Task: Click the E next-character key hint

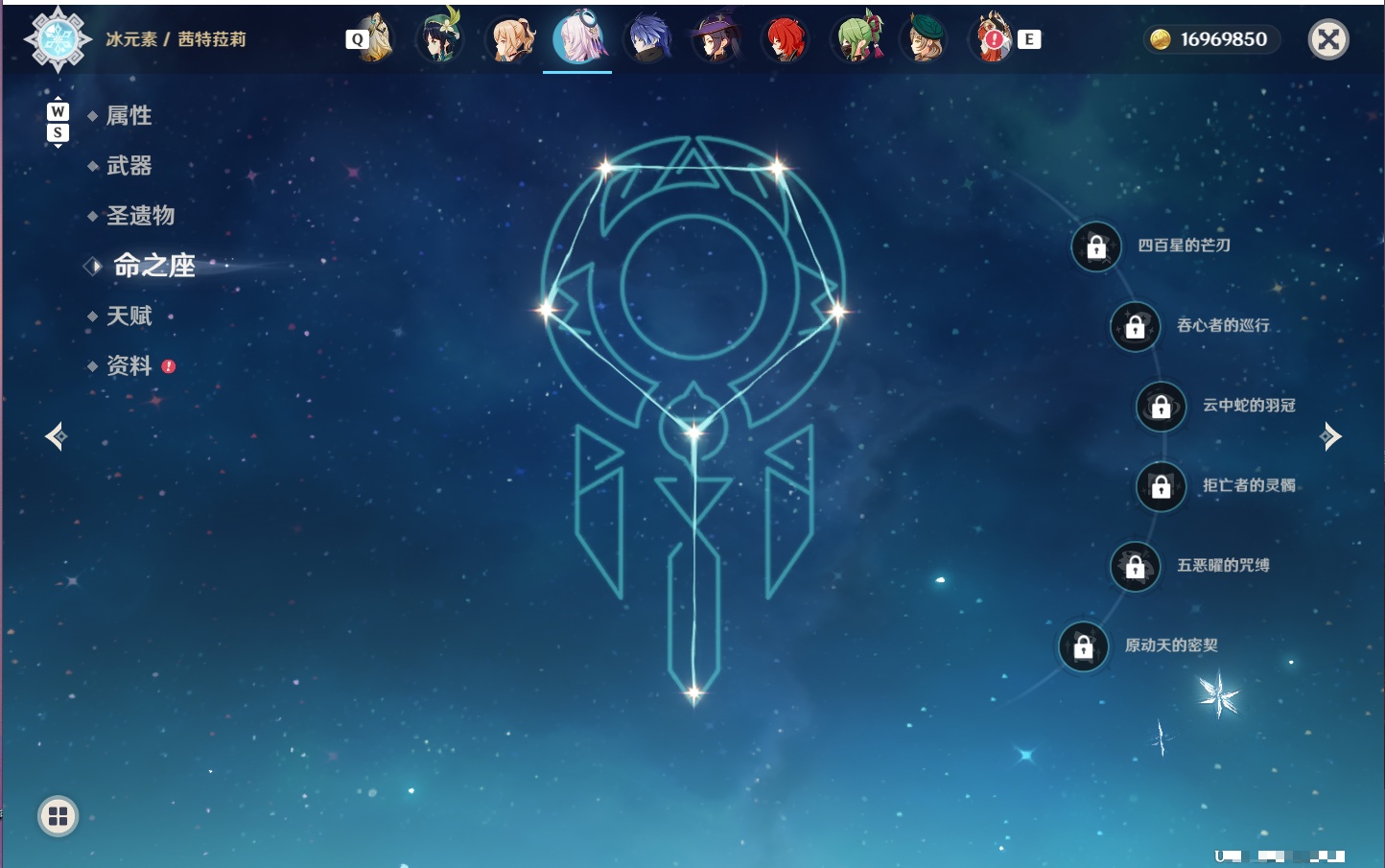Action: [1029, 39]
